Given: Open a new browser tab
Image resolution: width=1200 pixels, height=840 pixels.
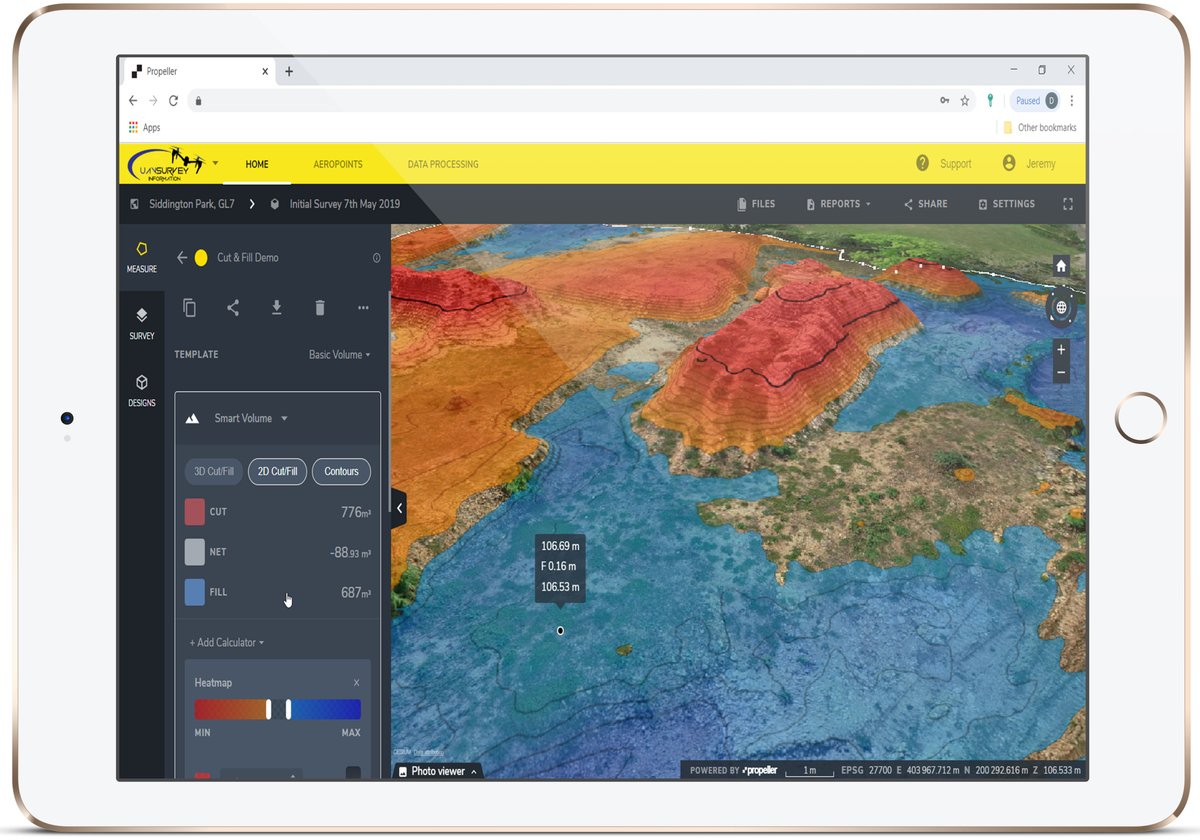Looking at the screenshot, I should (289, 71).
